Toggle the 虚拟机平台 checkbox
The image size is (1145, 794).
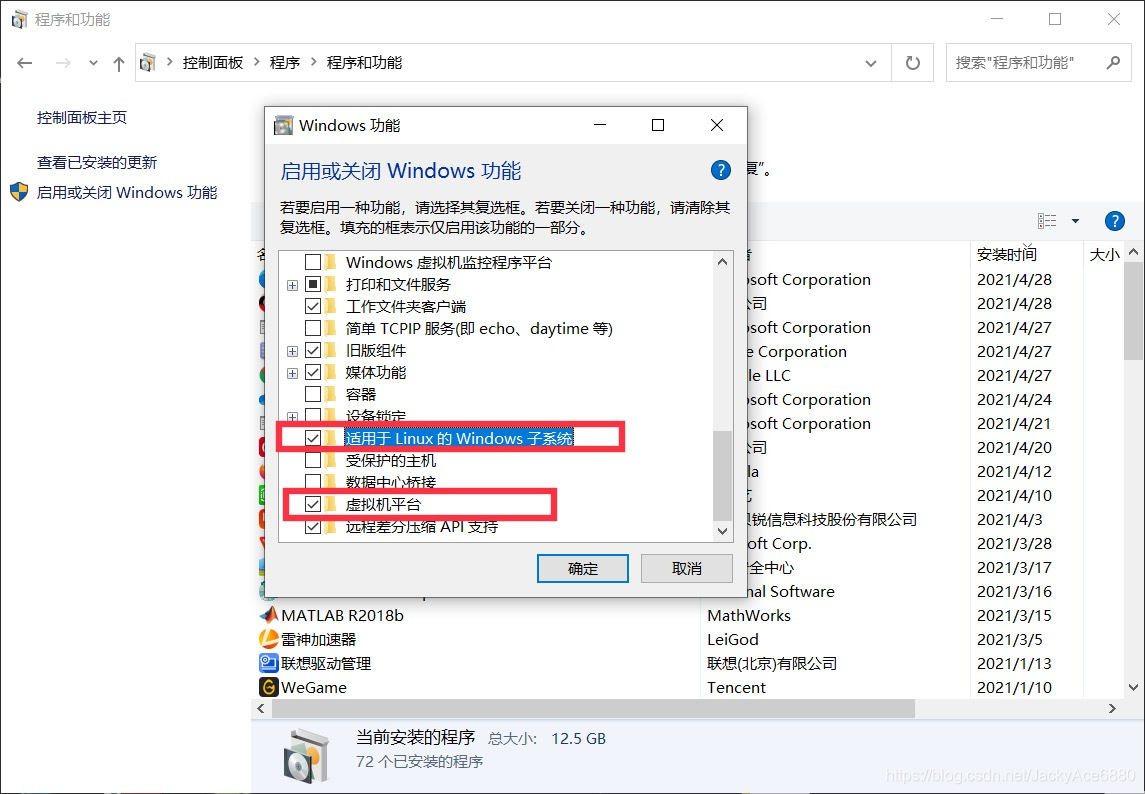click(x=313, y=504)
